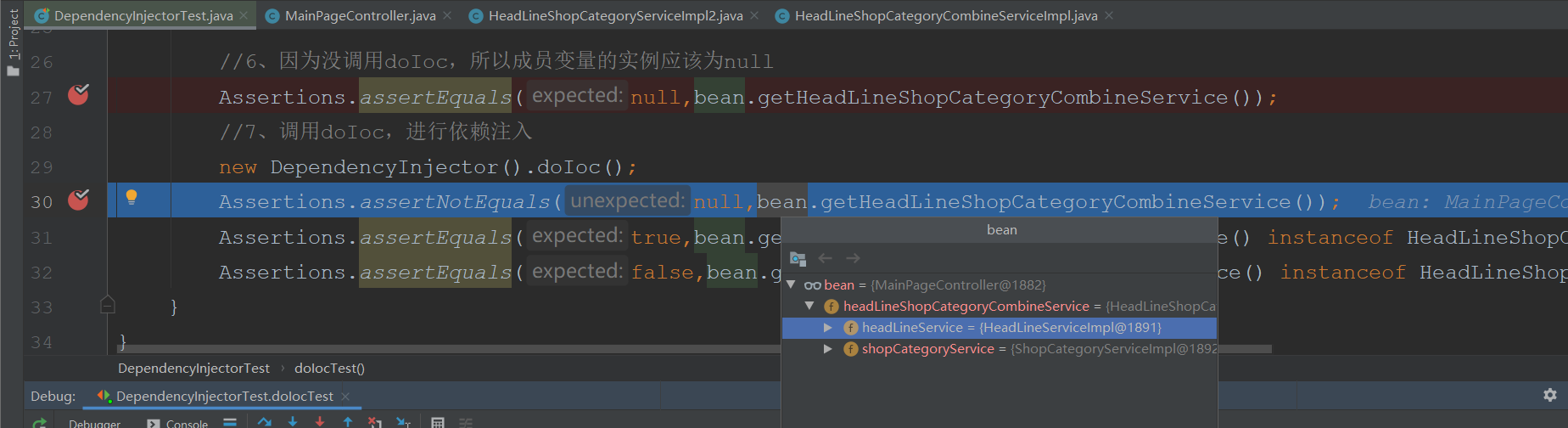
Task: Click the back arrow in bean popup
Action: coord(825,258)
